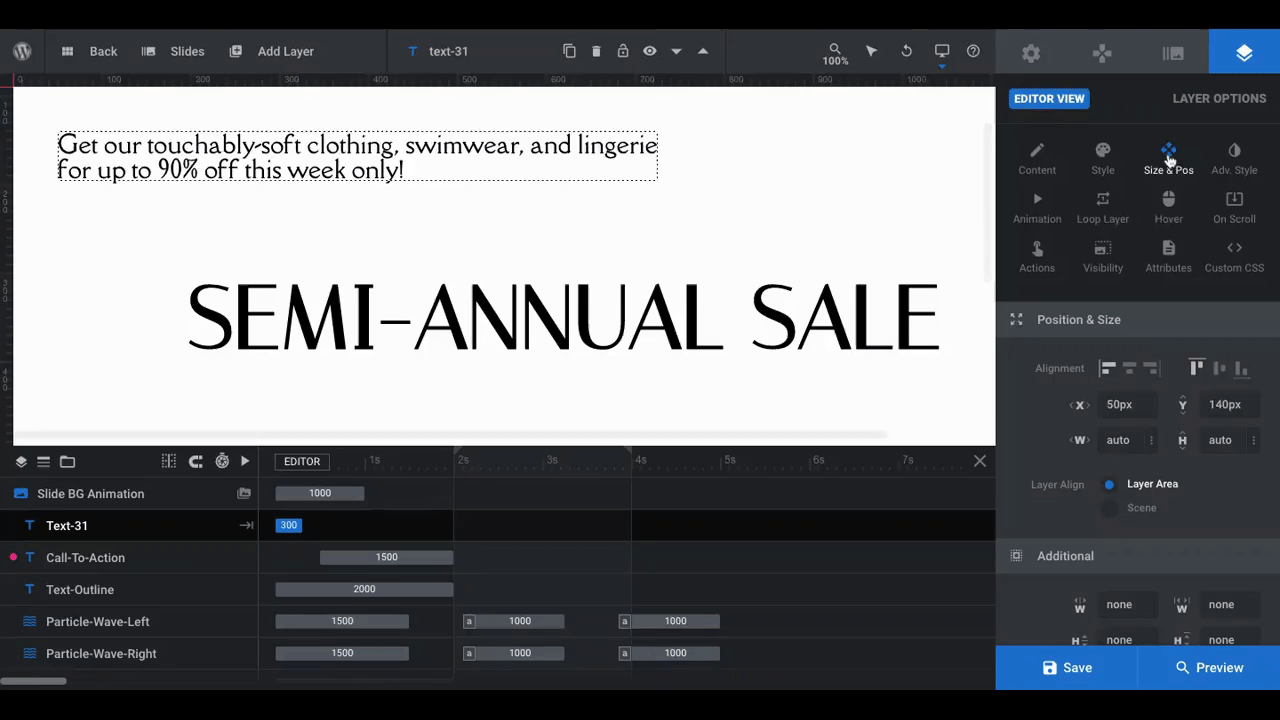Switch to the navigation options tab
This screenshot has height=720, width=1280.
tap(1102, 52)
